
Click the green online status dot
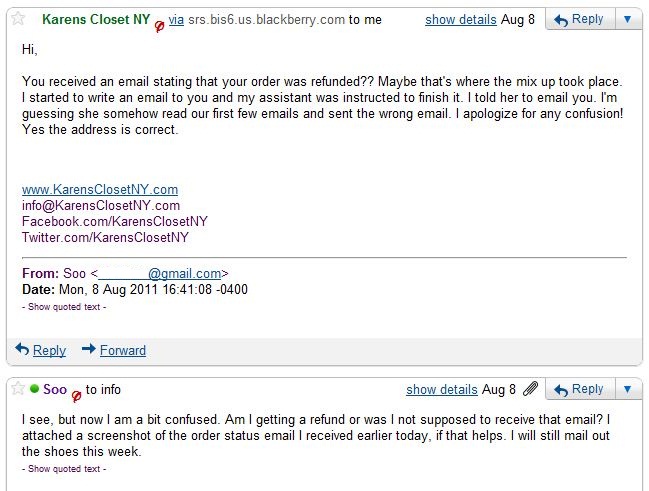(x=34, y=389)
